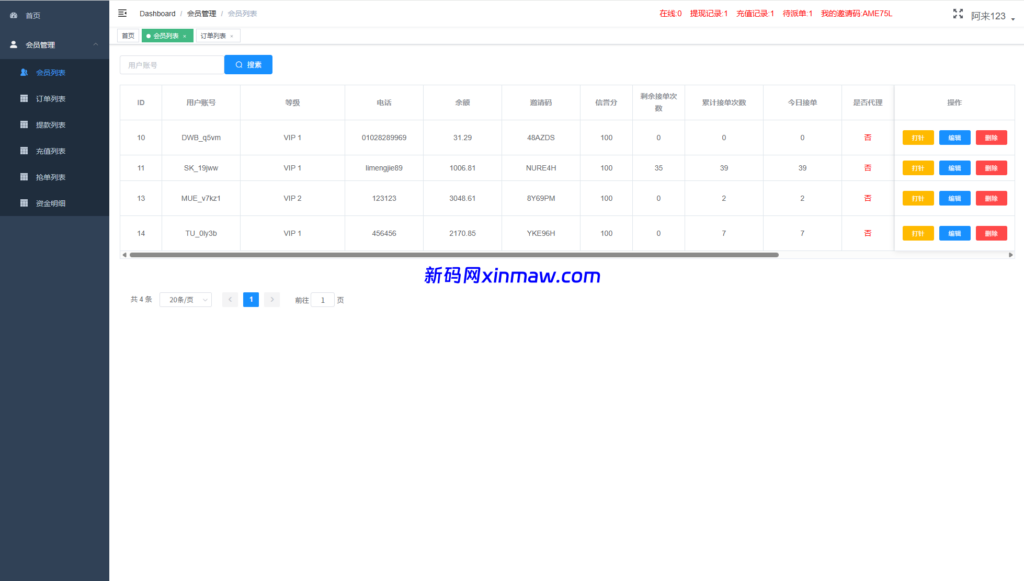Collapse the 会员管理 menu chevron
The image size is (1024, 581).
click(96, 44)
